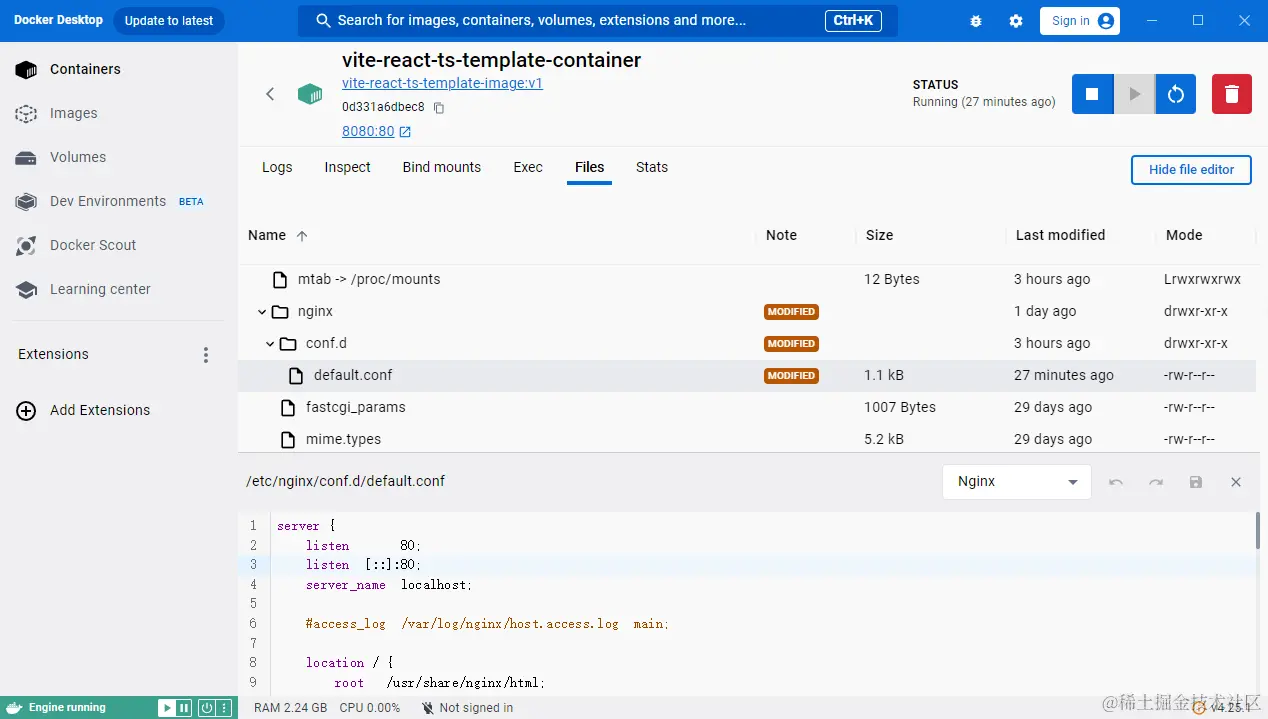Viewport: 1268px width, 719px height.
Task: Open the bug report troubleshoot icon
Action: 976,21
